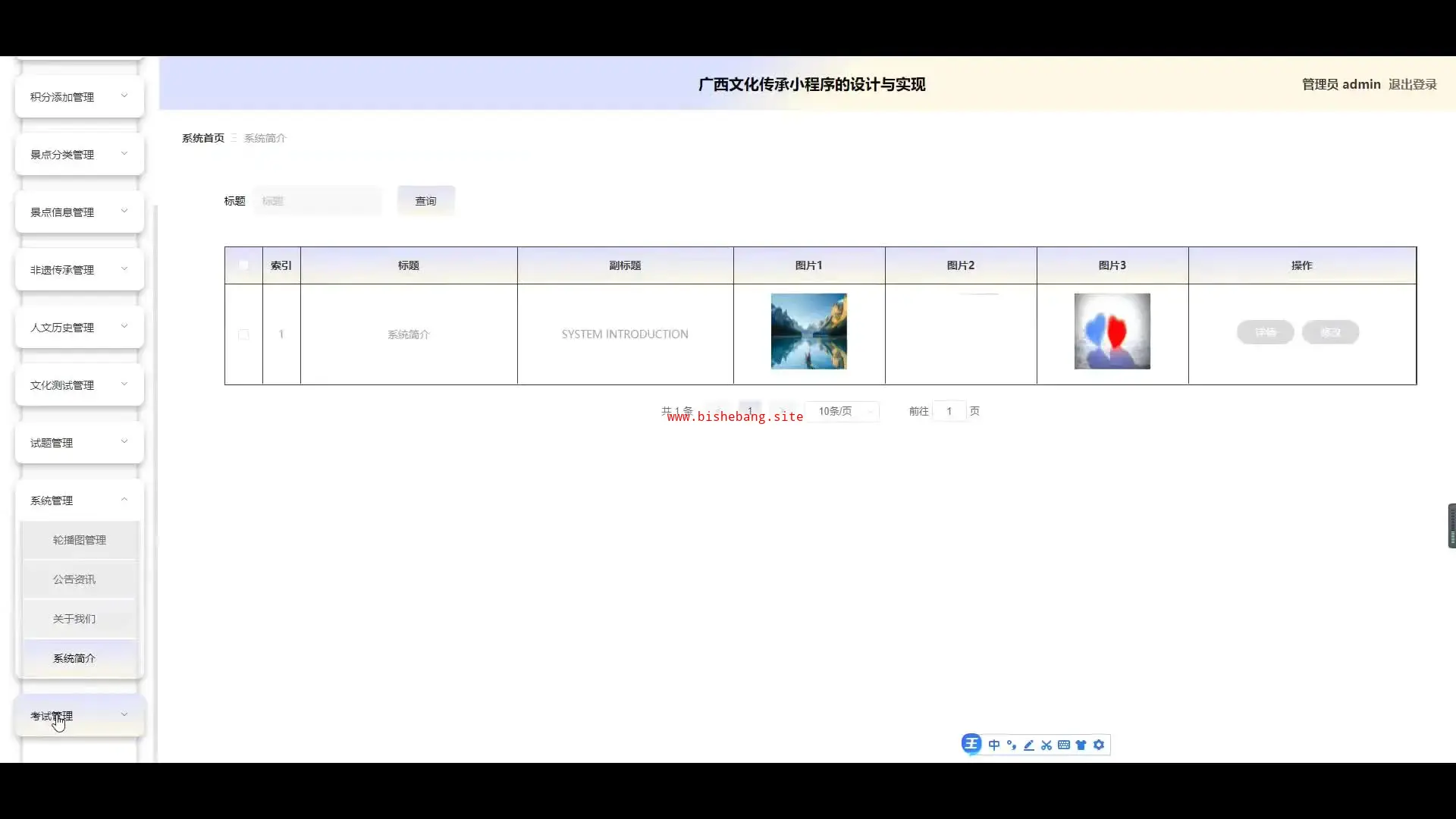Image resolution: width=1456 pixels, height=819 pixels.
Task: Tick the select-all checkbox in table header
Action: [243, 265]
